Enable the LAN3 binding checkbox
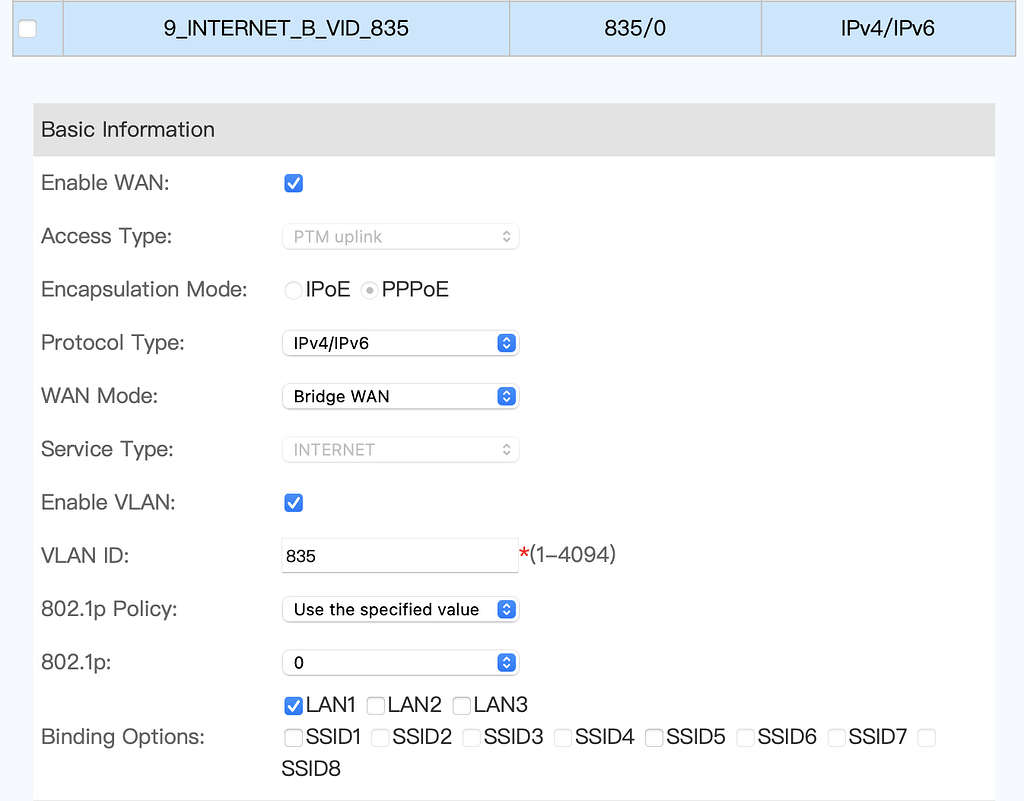Image resolution: width=1024 pixels, height=801 pixels. pyautogui.click(x=461, y=705)
